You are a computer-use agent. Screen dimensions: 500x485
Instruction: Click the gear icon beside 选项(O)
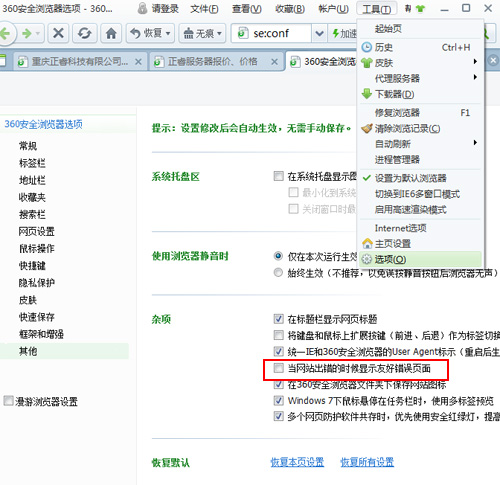pyautogui.click(x=367, y=259)
